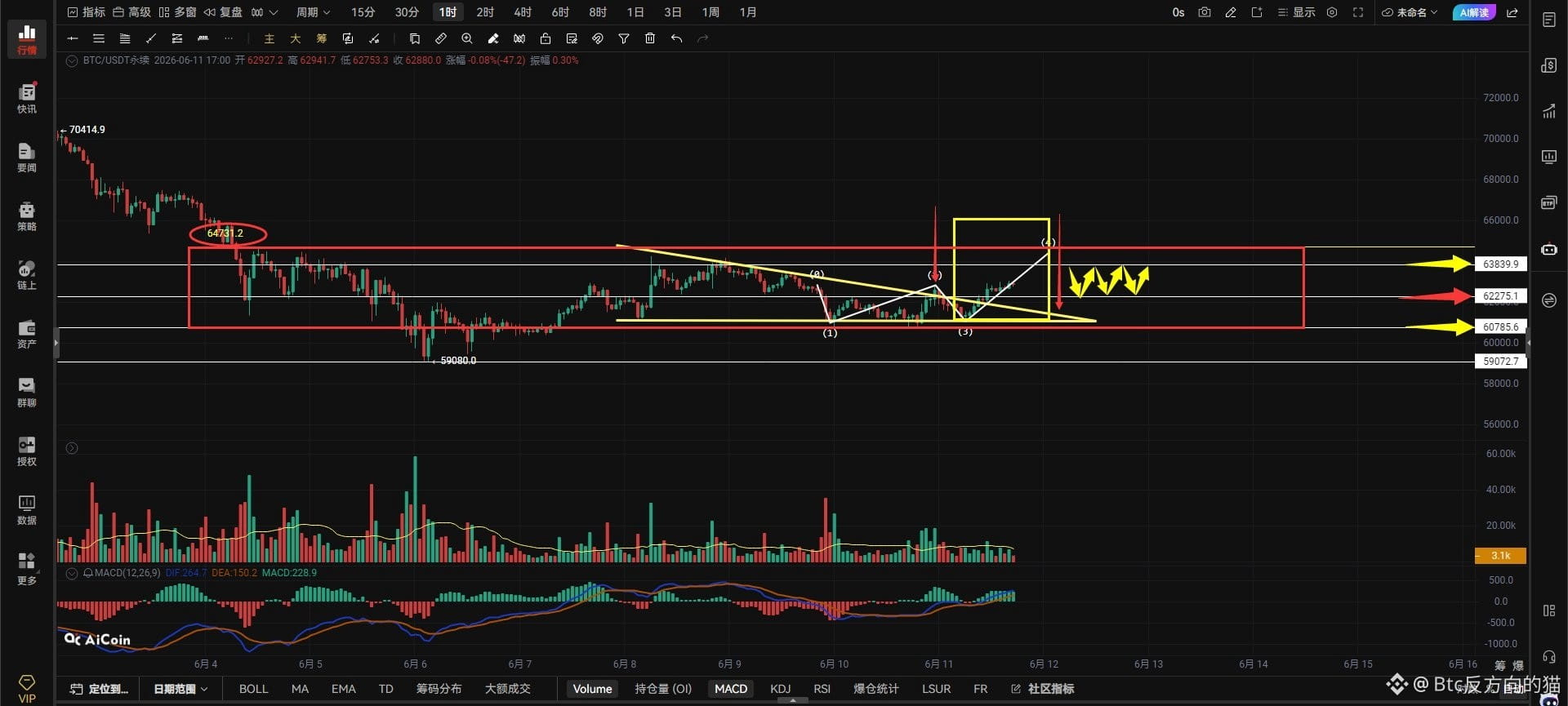Enter fullscreen chart mode
The height and width of the screenshot is (706, 1568).
[1358, 12]
